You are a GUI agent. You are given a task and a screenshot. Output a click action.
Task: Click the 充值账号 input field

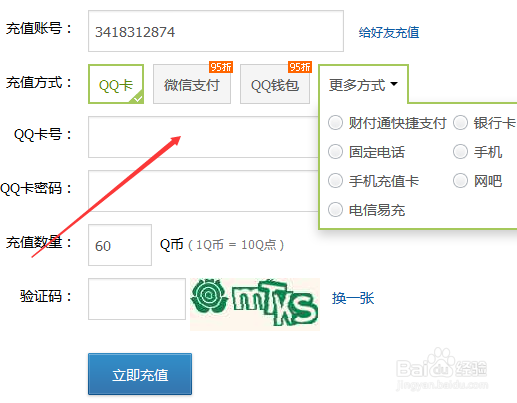(x=216, y=31)
